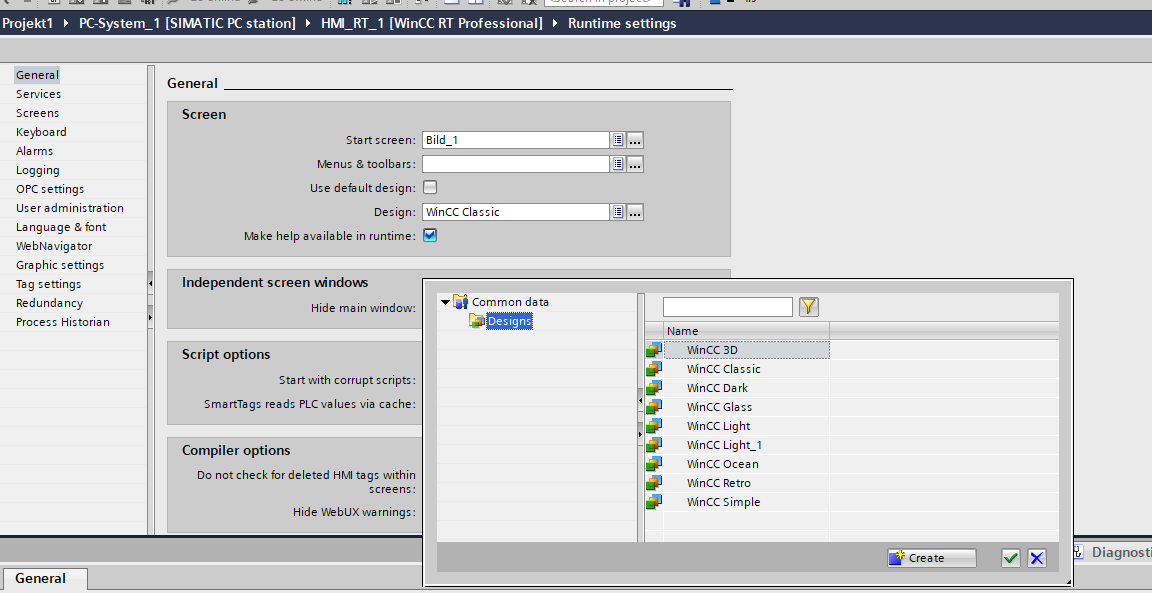This screenshot has width=1152, height=593.
Task: Open the Start screen object list icon
Action: [x=618, y=140]
